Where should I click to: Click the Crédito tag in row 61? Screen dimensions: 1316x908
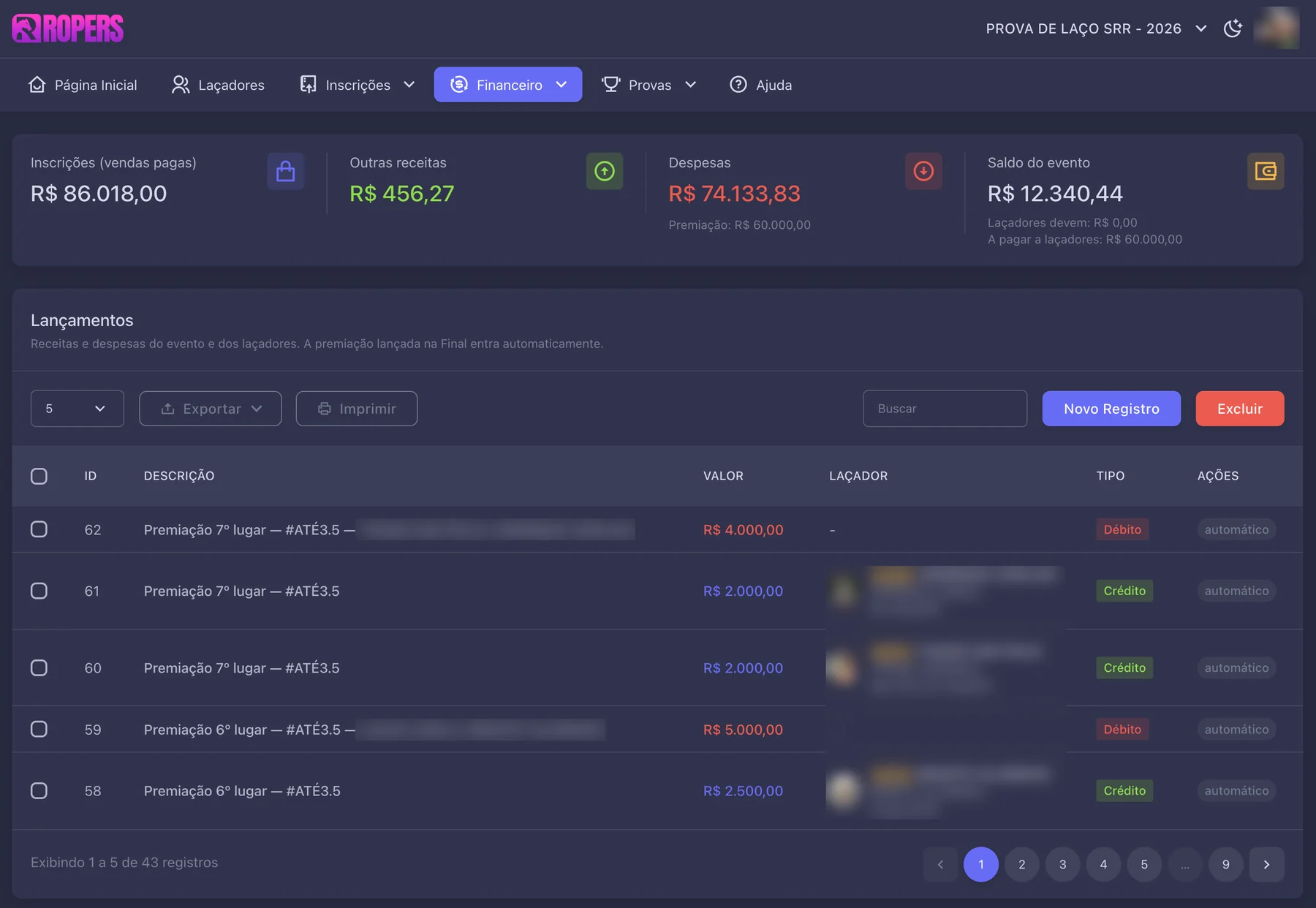coord(1124,591)
